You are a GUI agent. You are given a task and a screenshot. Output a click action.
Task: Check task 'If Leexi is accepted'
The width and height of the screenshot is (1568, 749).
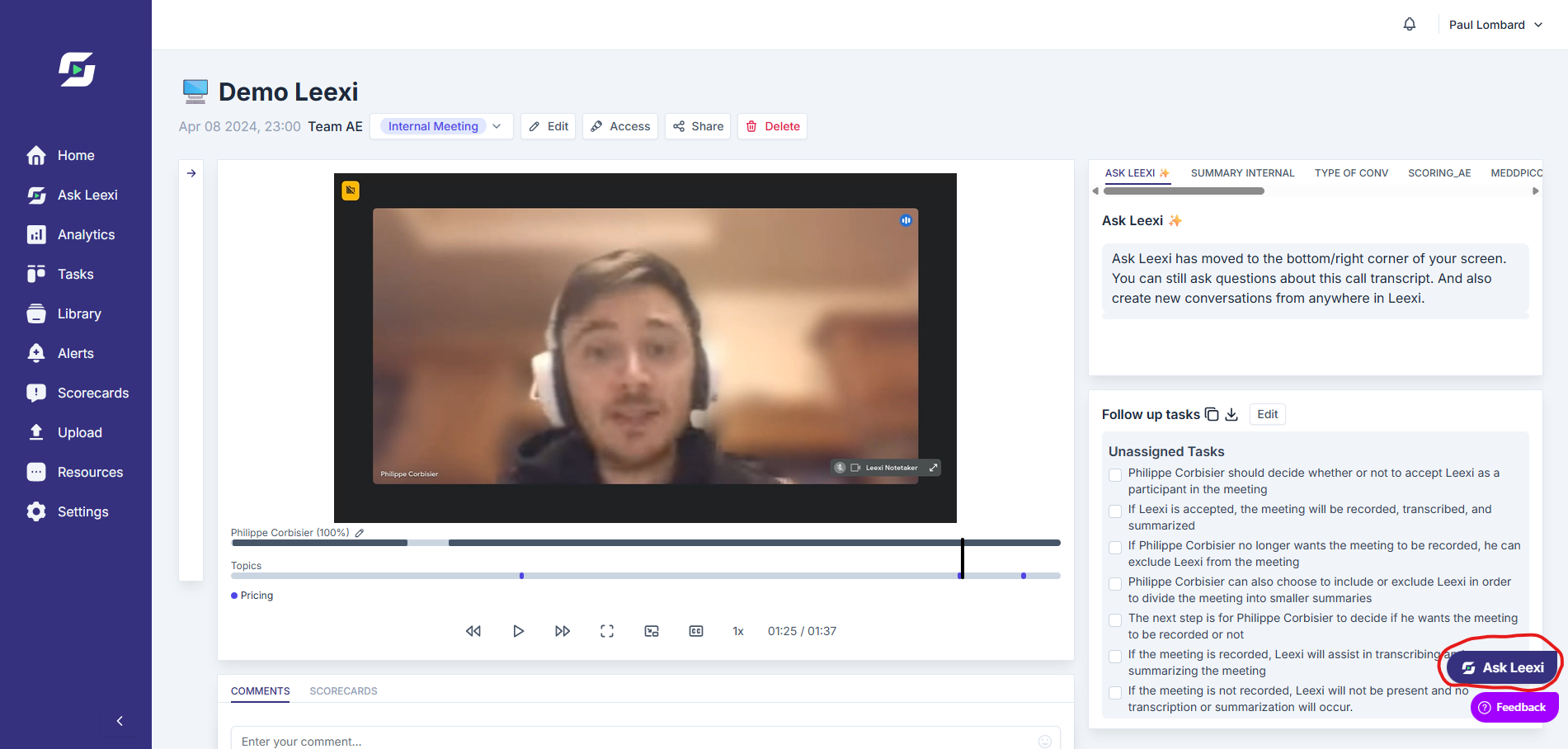pyautogui.click(x=1115, y=511)
